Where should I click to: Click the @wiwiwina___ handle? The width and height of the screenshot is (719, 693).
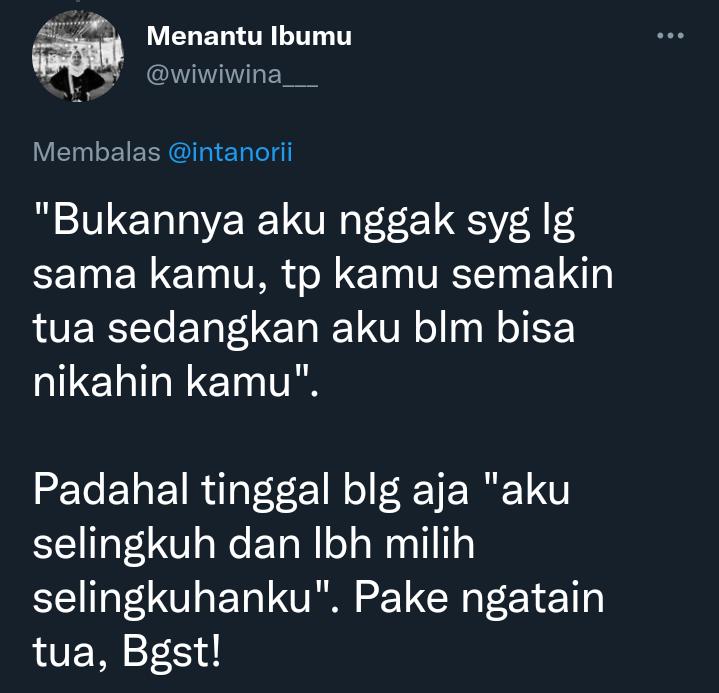[232, 75]
